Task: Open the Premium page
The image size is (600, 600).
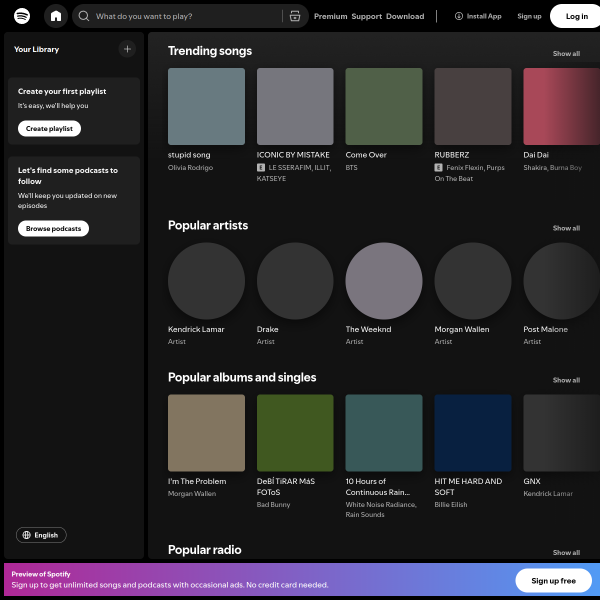Action: tap(331, 16)
